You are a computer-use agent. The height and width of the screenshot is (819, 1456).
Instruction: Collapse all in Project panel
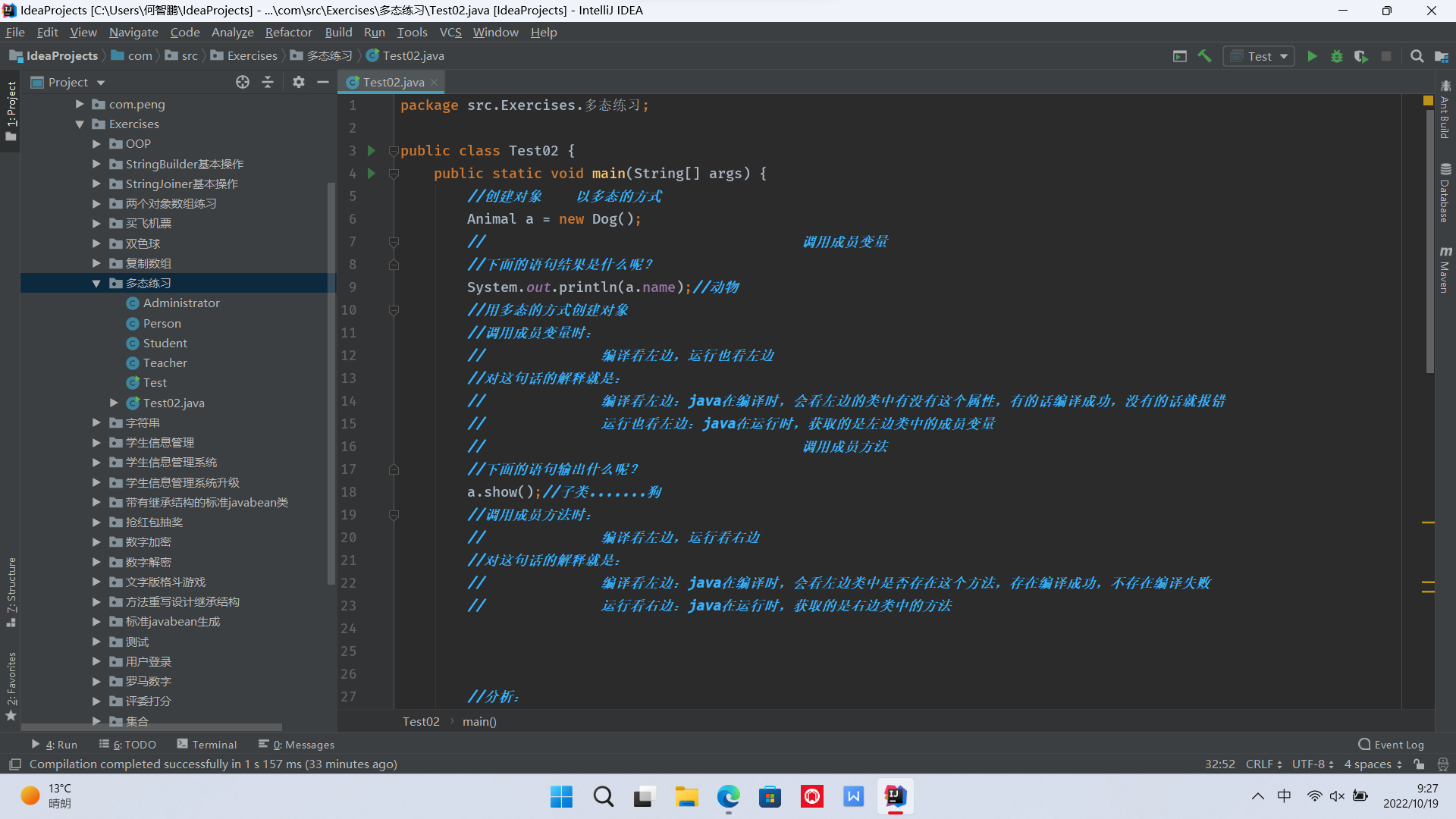pyautogui.click(x=268, y=82)
